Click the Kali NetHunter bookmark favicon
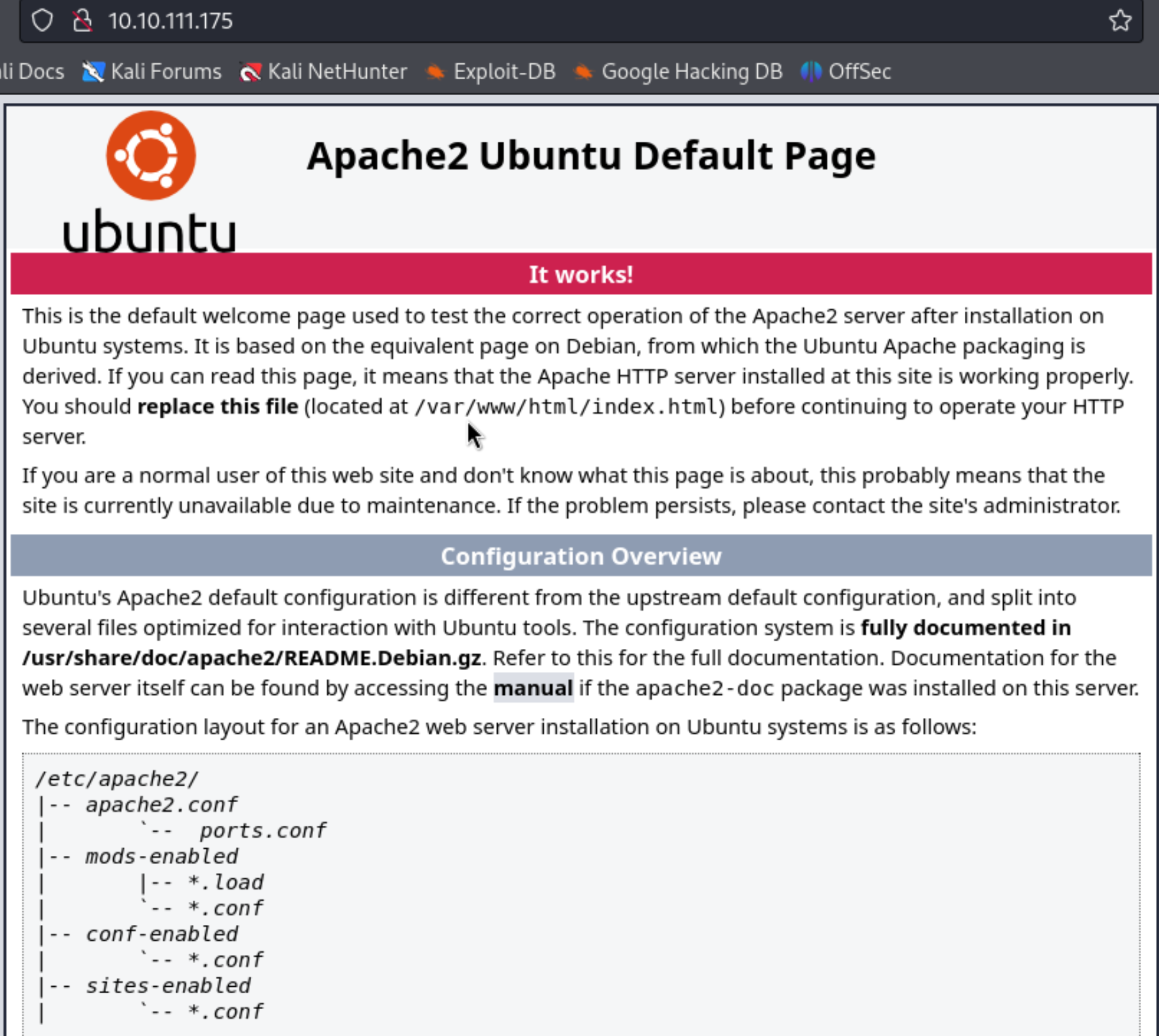This screenshot has width=1159, height=1036. coord(250,72)
